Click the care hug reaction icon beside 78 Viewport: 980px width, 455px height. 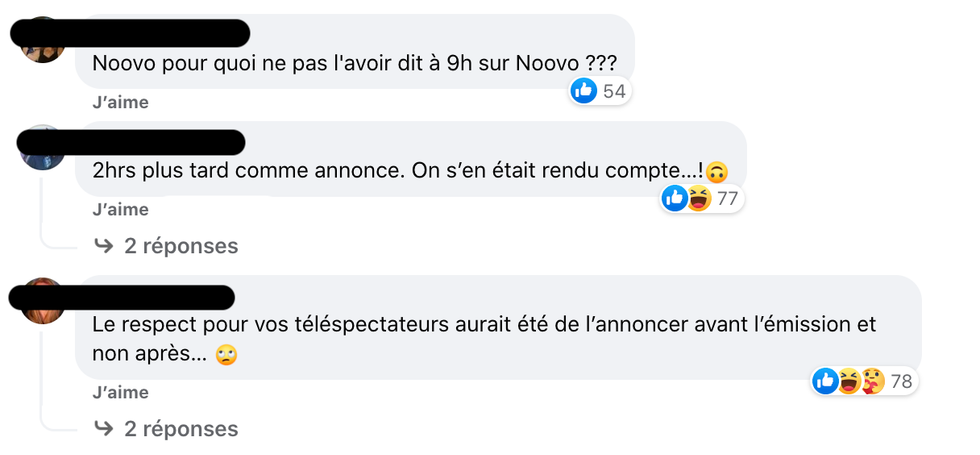click(872, 380)
